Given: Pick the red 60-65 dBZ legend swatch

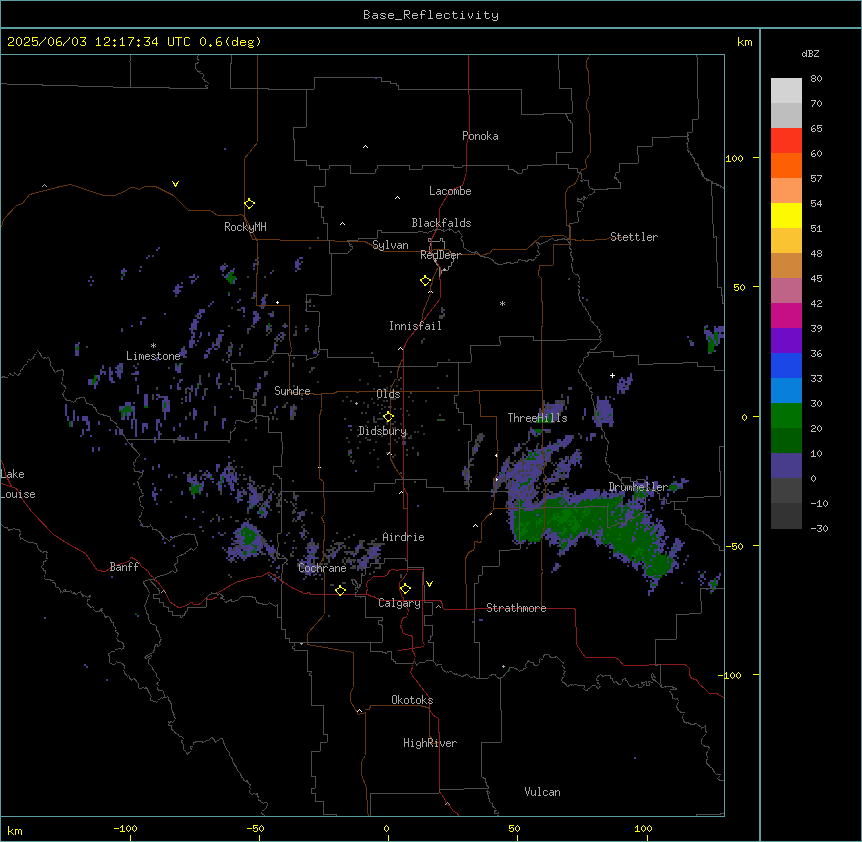Looking at the screenshot, I should 786,141.
